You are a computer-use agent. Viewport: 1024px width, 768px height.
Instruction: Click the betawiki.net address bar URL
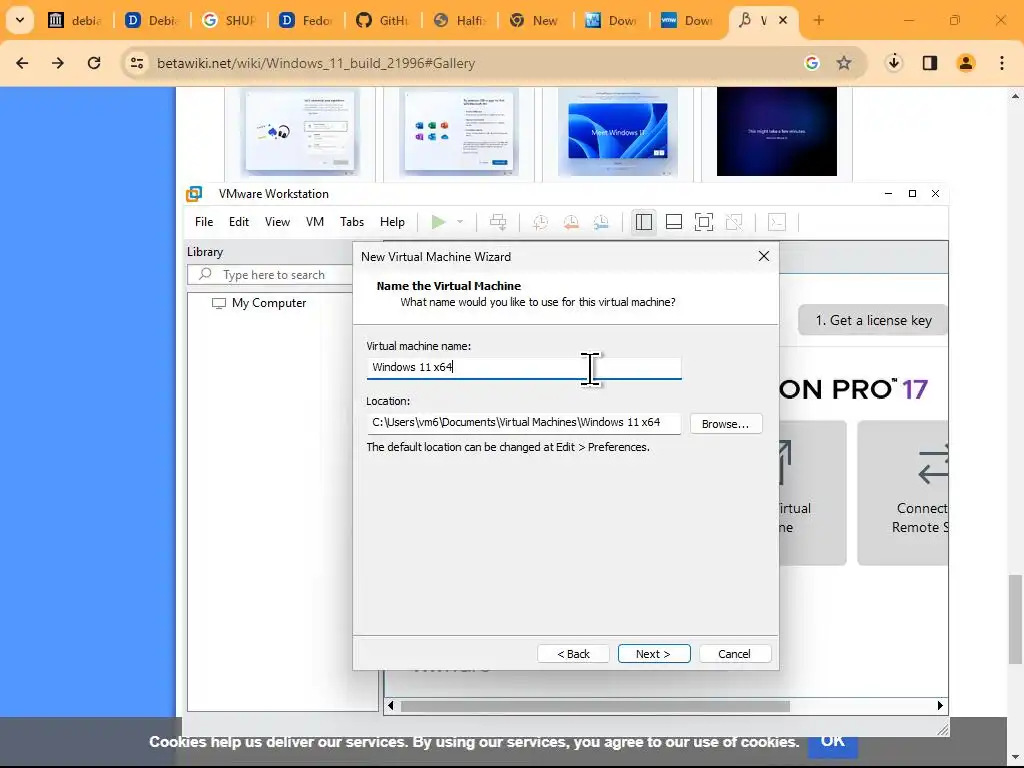(x=316, y=63)
